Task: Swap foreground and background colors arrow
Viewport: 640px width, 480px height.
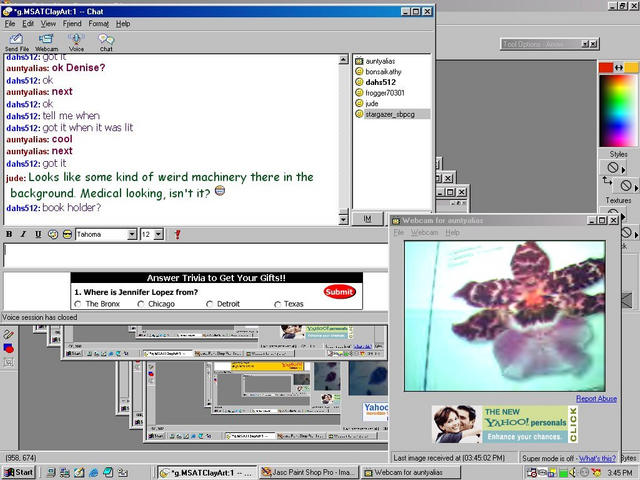Action: pyautogui.click(x=619, y=68)
